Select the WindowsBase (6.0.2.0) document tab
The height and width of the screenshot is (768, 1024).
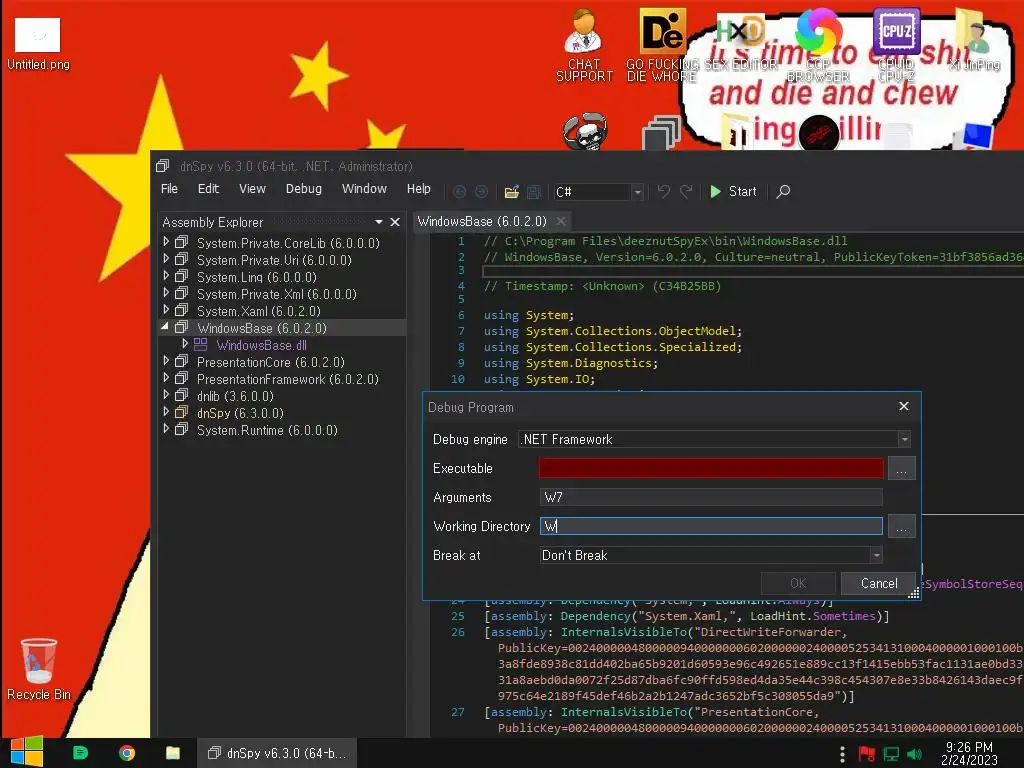pyautogui.click(x=482, y=221)
